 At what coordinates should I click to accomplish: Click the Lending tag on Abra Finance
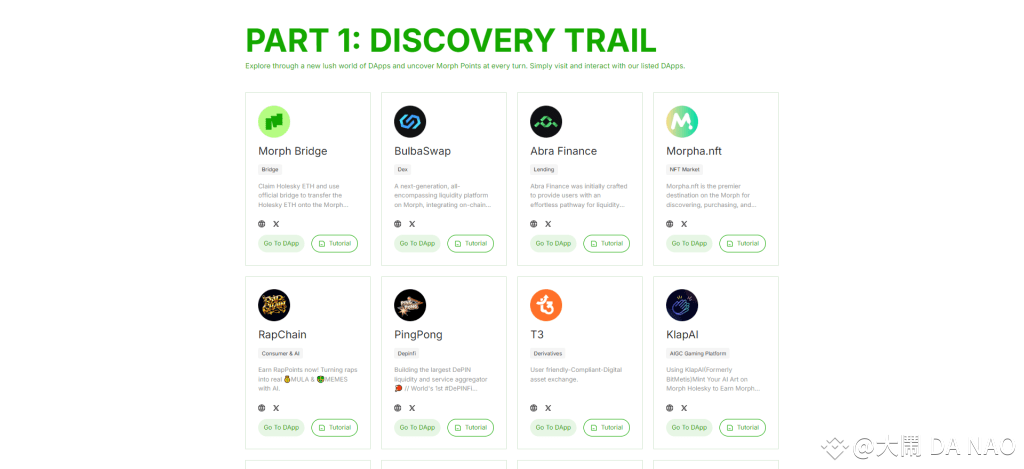pos(544,170)
